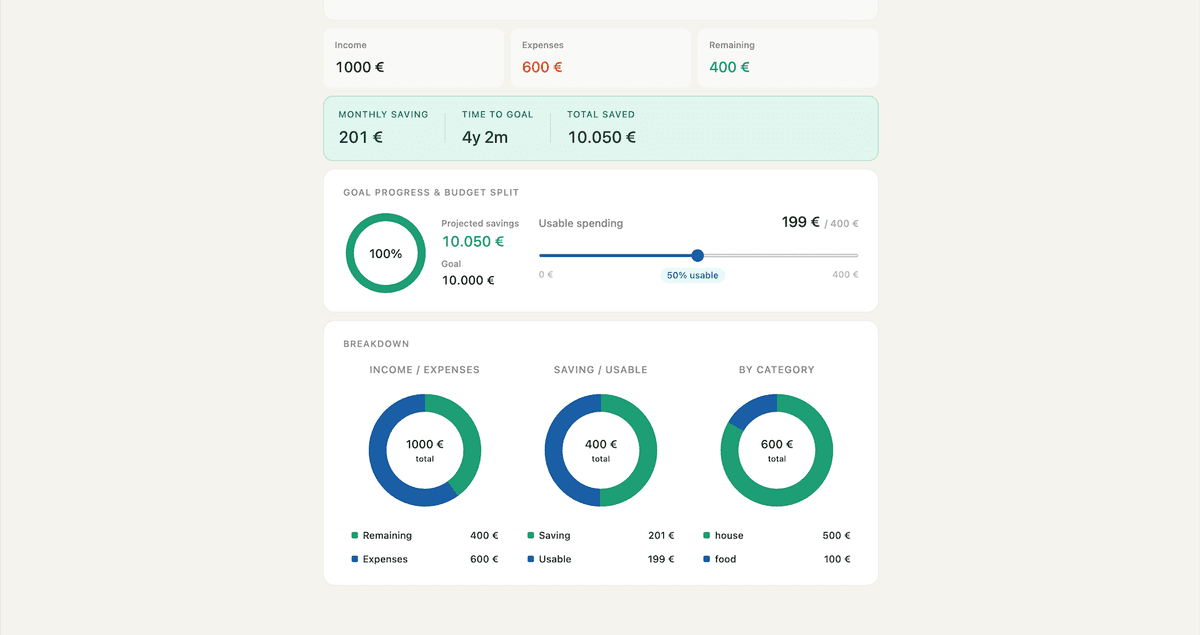Click the Monthly Saving value 201 €
The image size is (1200, 635).
(x=361, y=137)
